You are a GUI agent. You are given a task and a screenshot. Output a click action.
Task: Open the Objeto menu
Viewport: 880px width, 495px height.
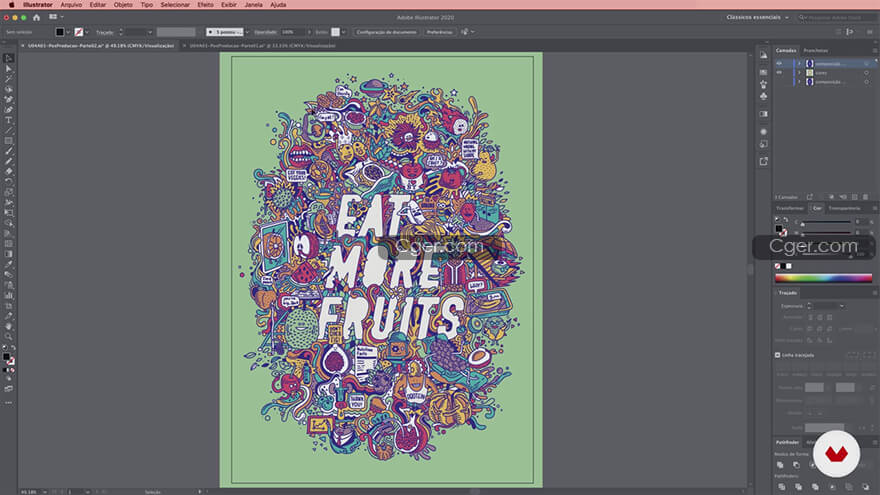pyautogui.click(x=123, y=4)
